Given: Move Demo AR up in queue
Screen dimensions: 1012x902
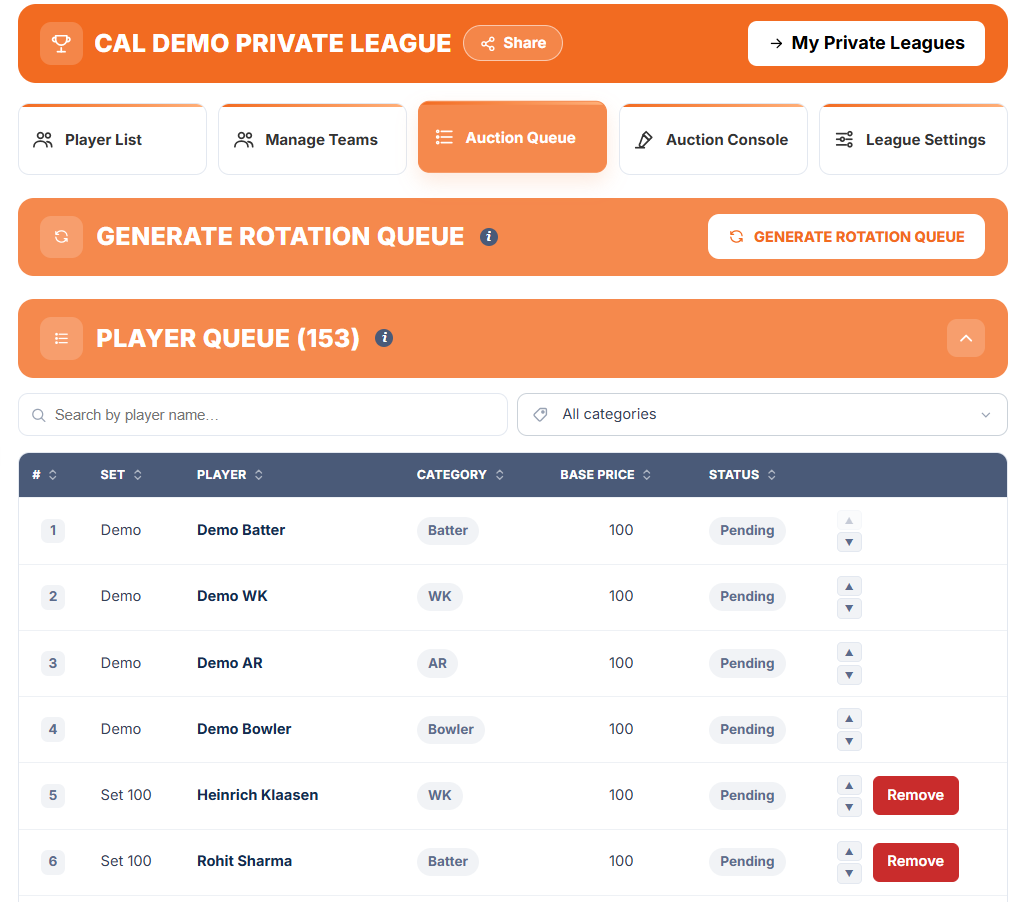Looking at the screenshot, I should [849, 653].
